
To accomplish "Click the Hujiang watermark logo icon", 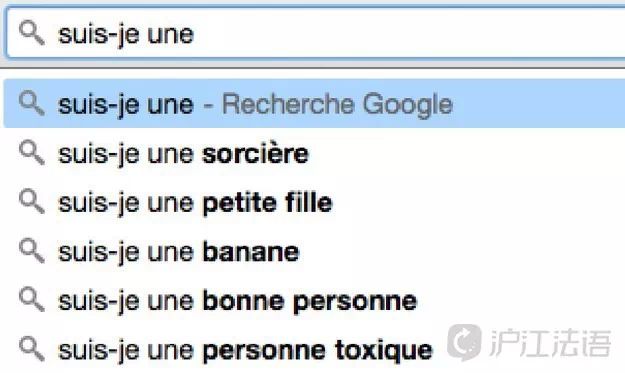I will click(x=464, y=342).
